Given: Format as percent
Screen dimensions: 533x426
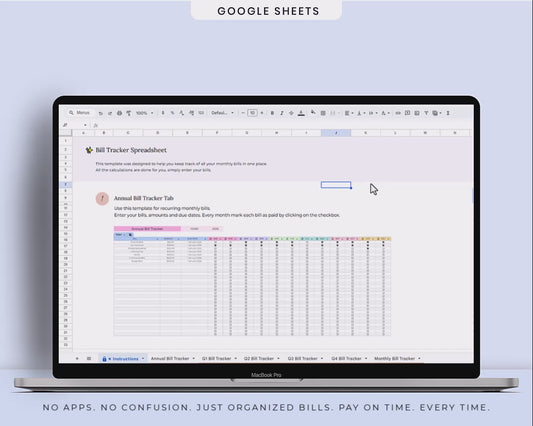Looking at the screenshot, I should [172, 113].
